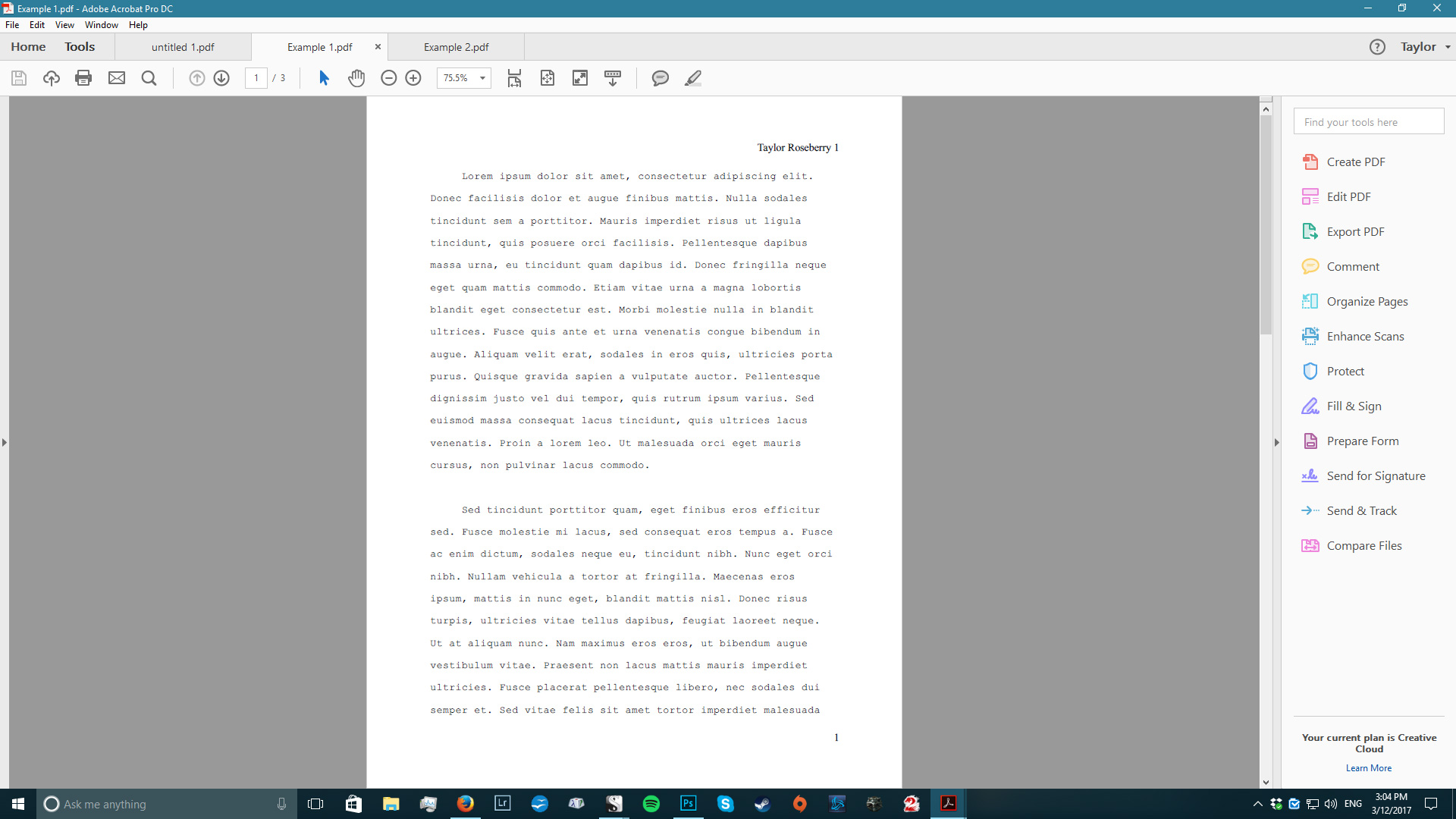Enable fit width scrolling mode icon
The width and height of the screenshot is (1456, 819).
[x=514, y=78]
